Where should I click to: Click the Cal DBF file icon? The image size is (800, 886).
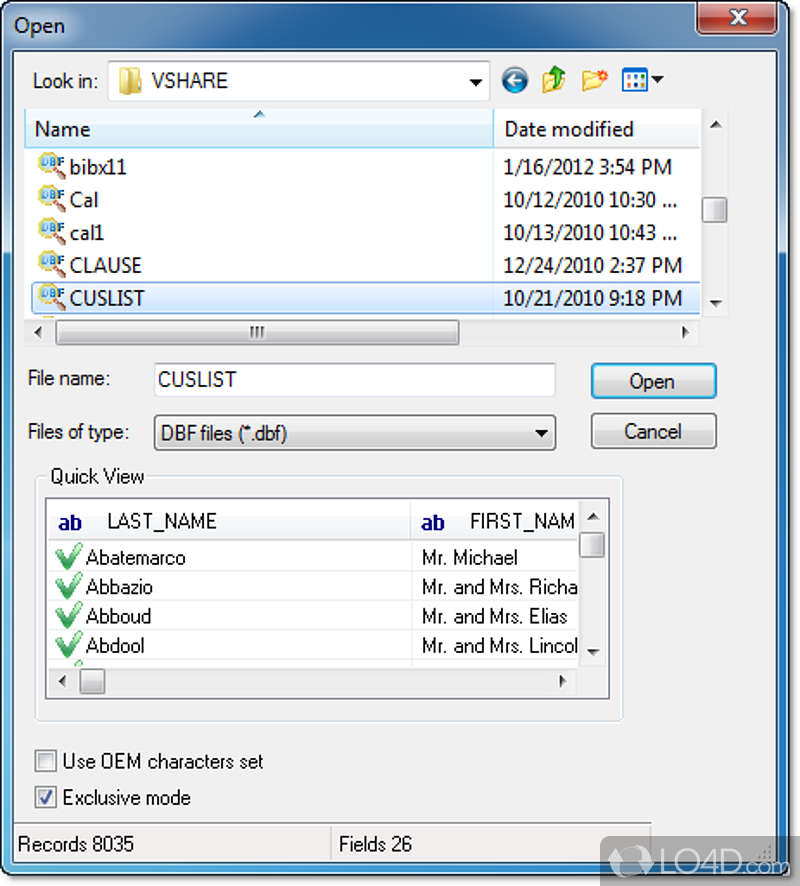(51, 199)
